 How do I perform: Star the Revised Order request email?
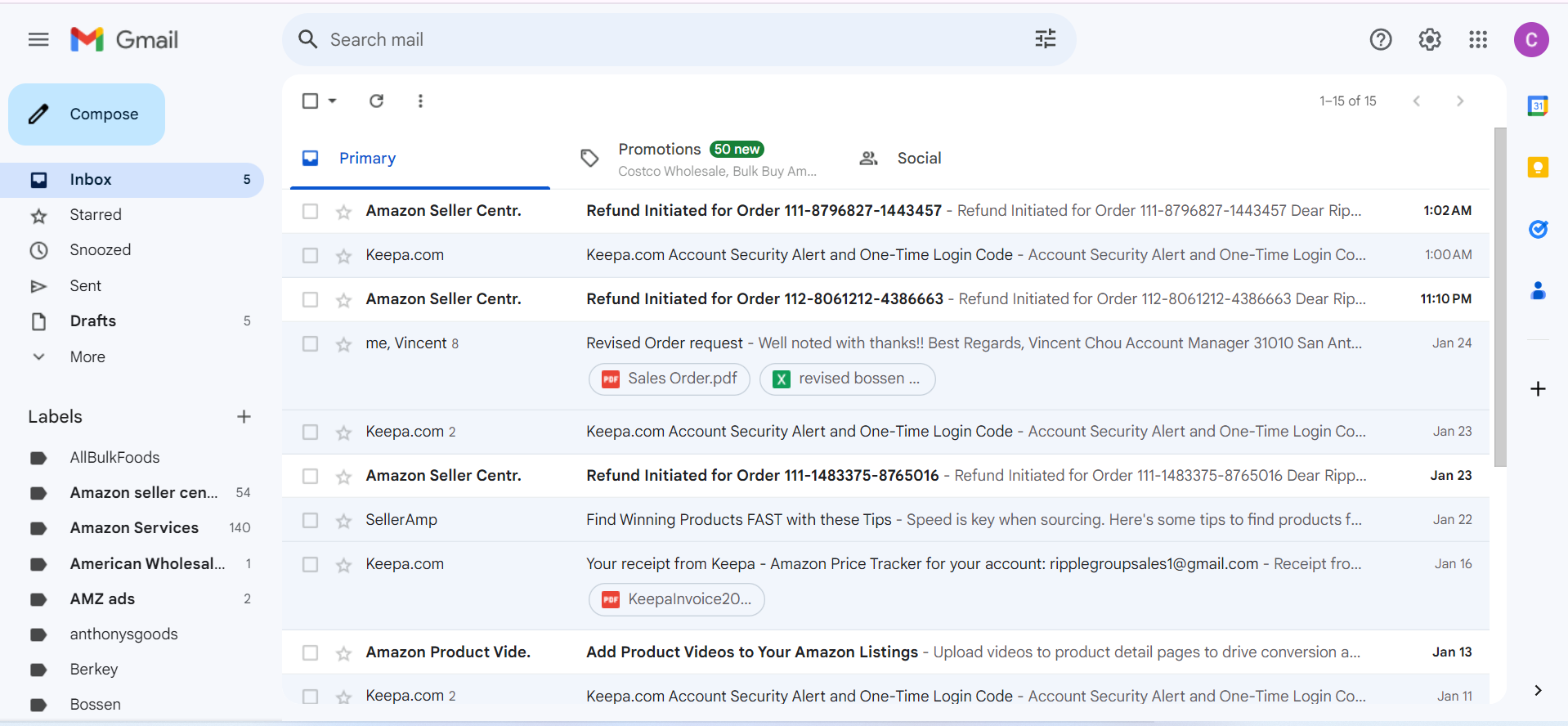coord(343,344)
